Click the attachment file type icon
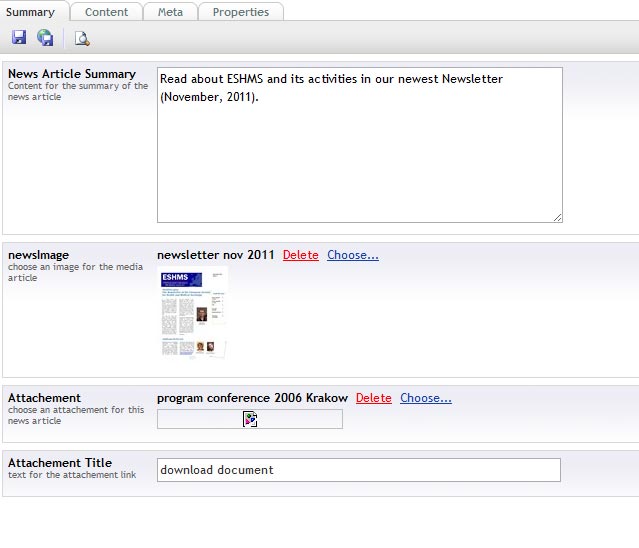 250,420
